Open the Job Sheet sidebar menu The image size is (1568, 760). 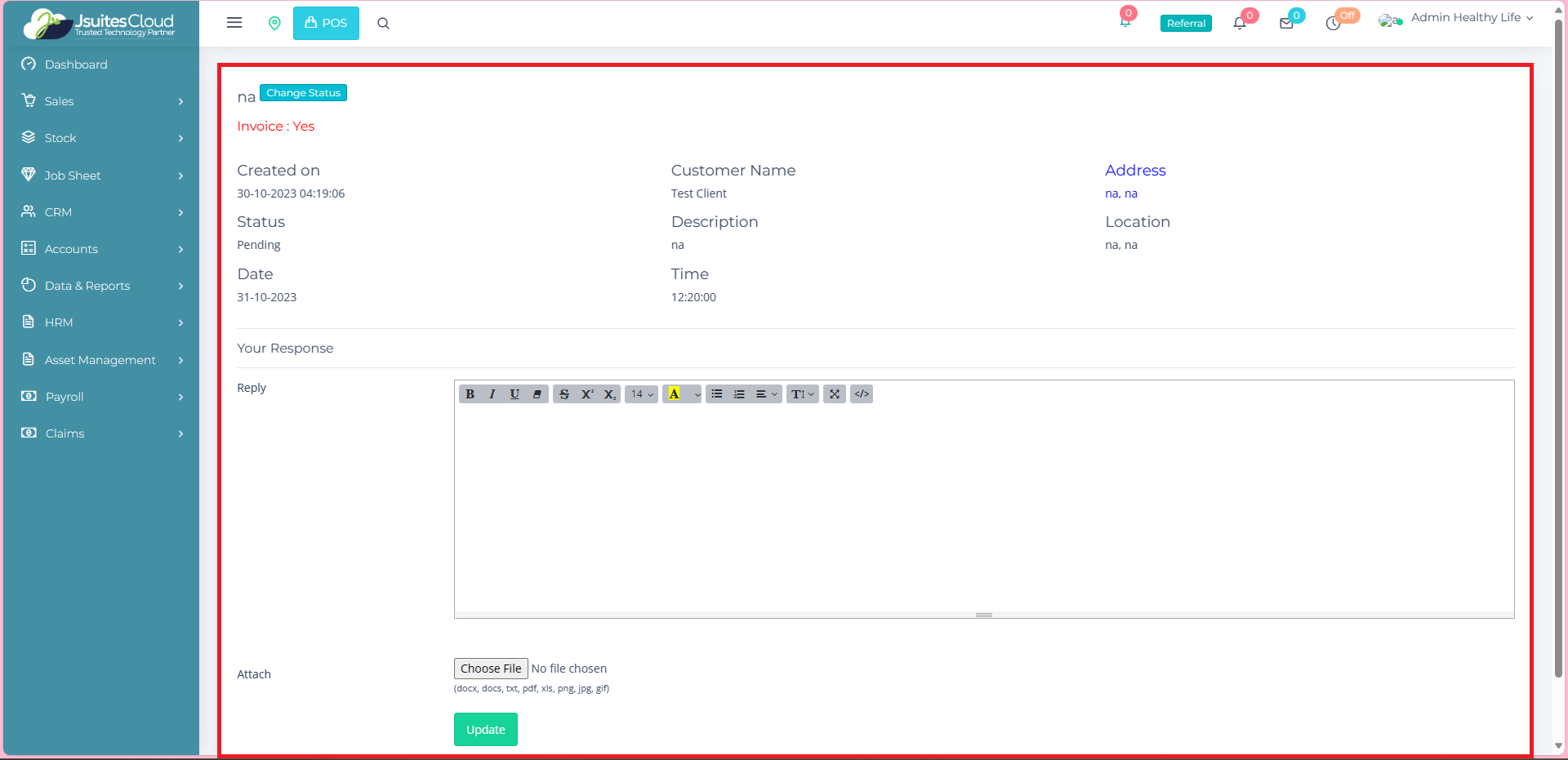101,176
